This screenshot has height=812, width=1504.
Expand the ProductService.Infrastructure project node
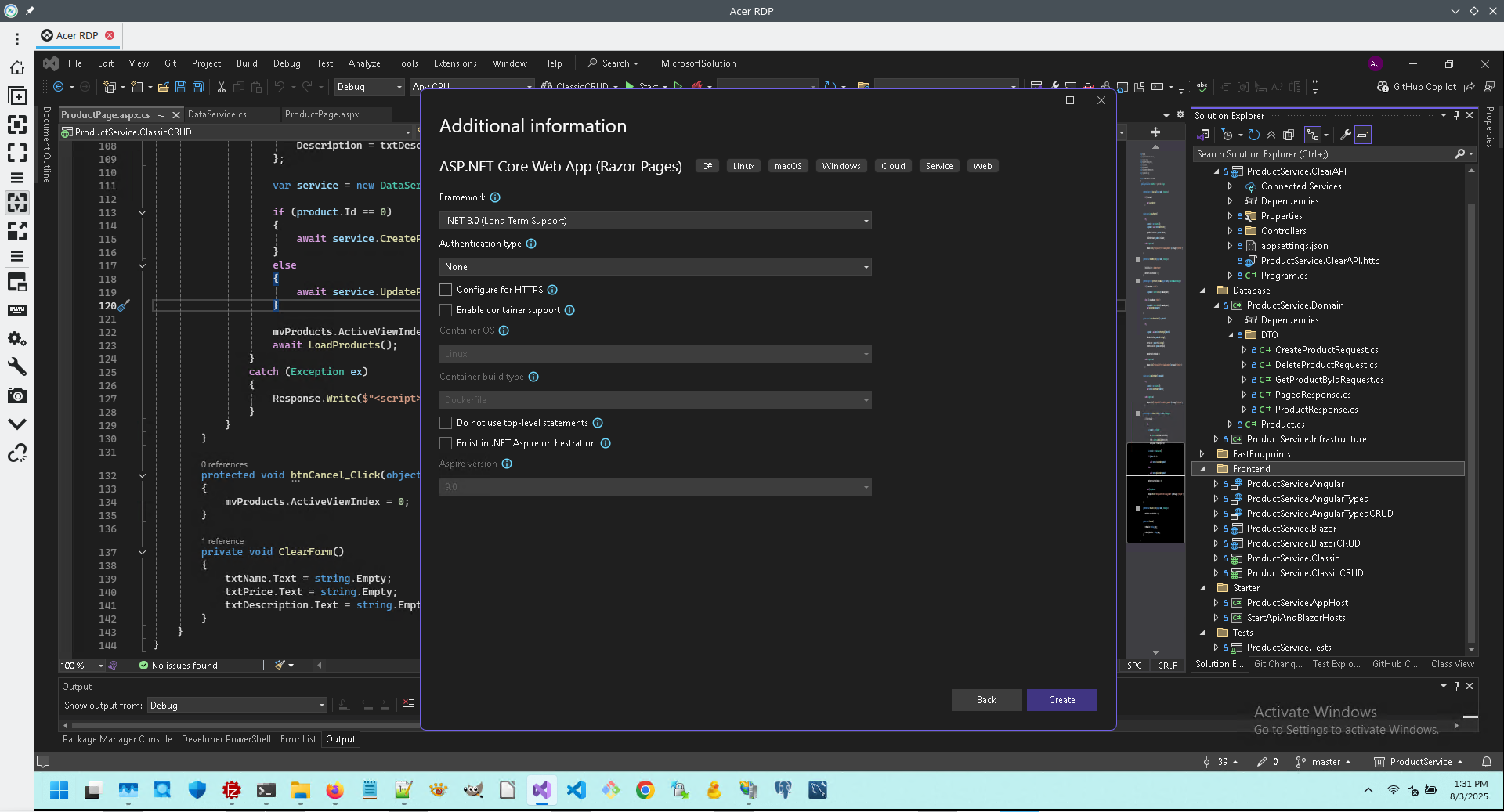(1216, 439)
